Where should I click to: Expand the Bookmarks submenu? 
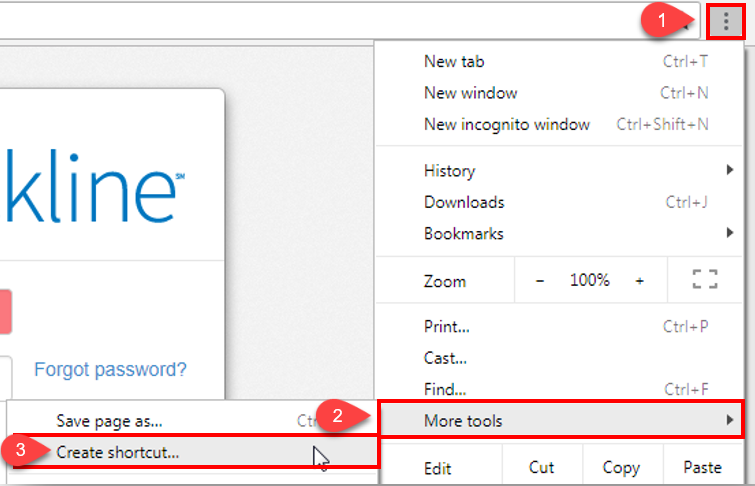coord(464,234)
